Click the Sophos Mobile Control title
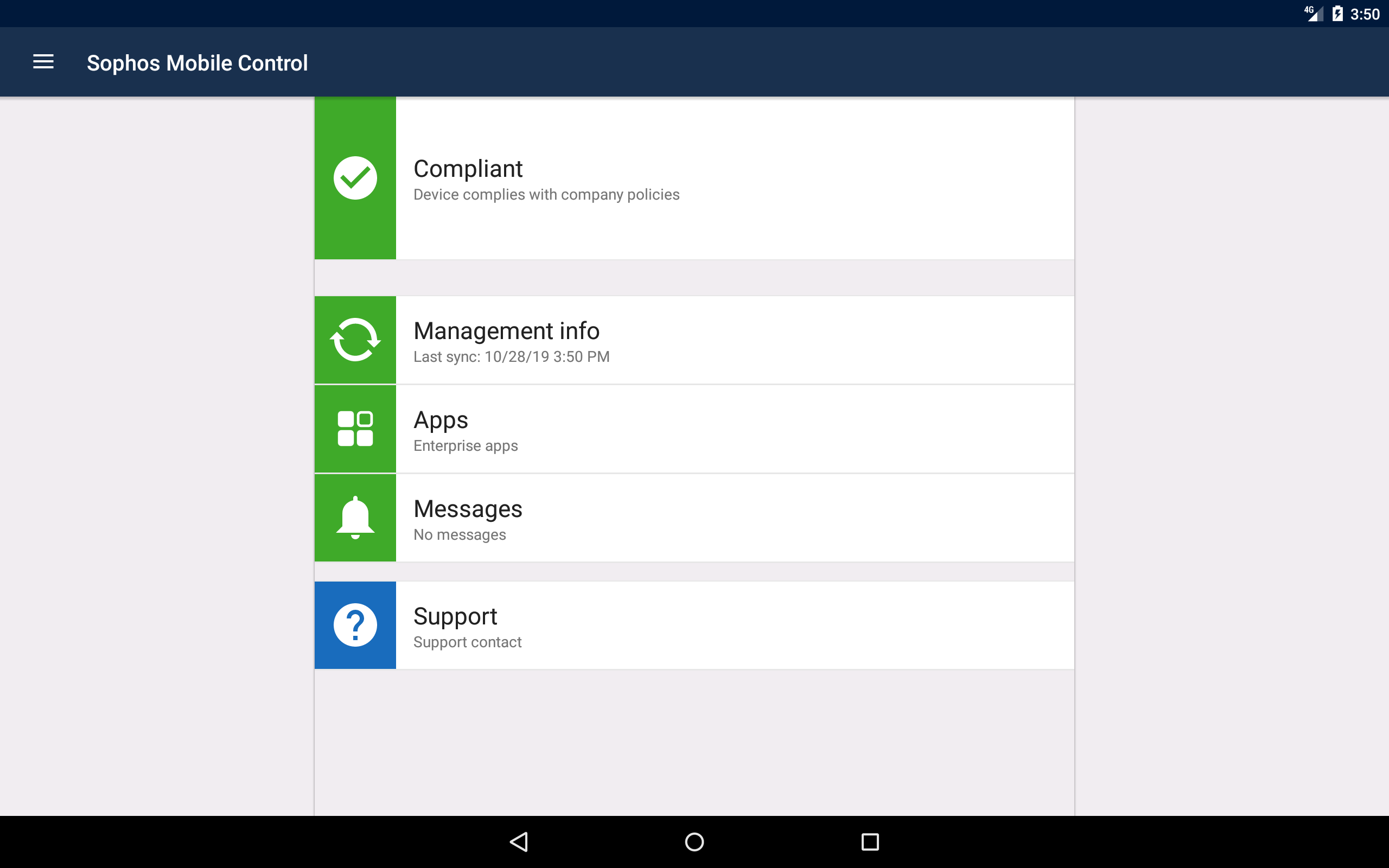Screen dimensions: 1389x868 coord(197,62)
